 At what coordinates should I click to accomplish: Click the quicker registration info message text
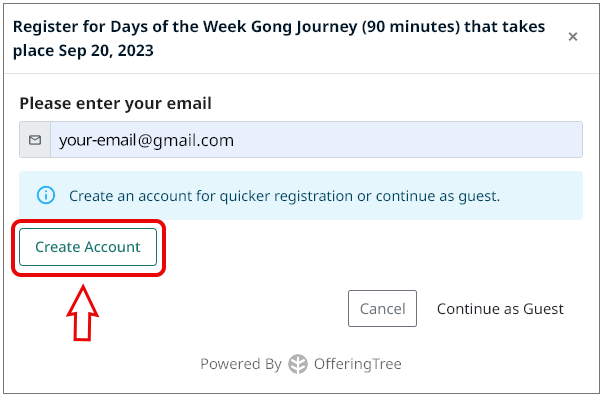pyautogui.click(x=284, y=196)
